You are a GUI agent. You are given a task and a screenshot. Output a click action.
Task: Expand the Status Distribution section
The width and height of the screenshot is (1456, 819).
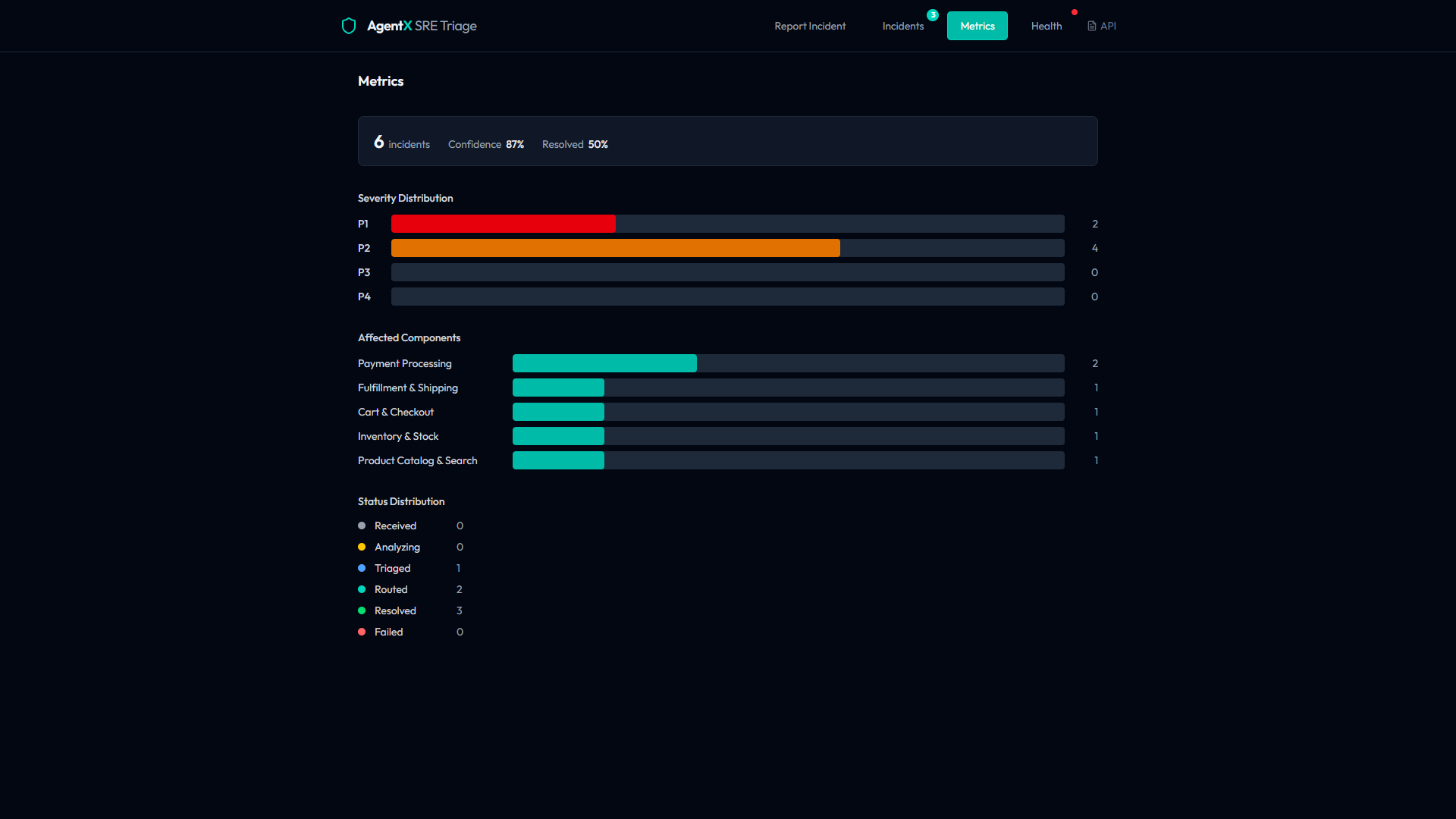click(x=400, y=501)
